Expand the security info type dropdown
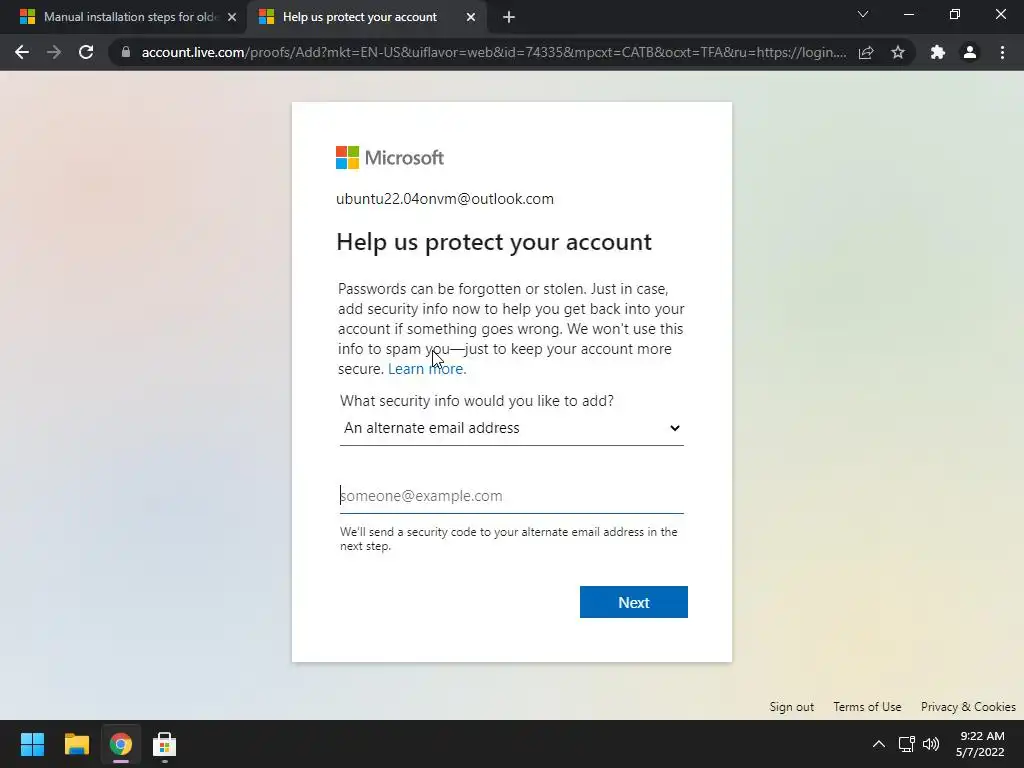This screenshot has height=768, width=1024. 511,428
